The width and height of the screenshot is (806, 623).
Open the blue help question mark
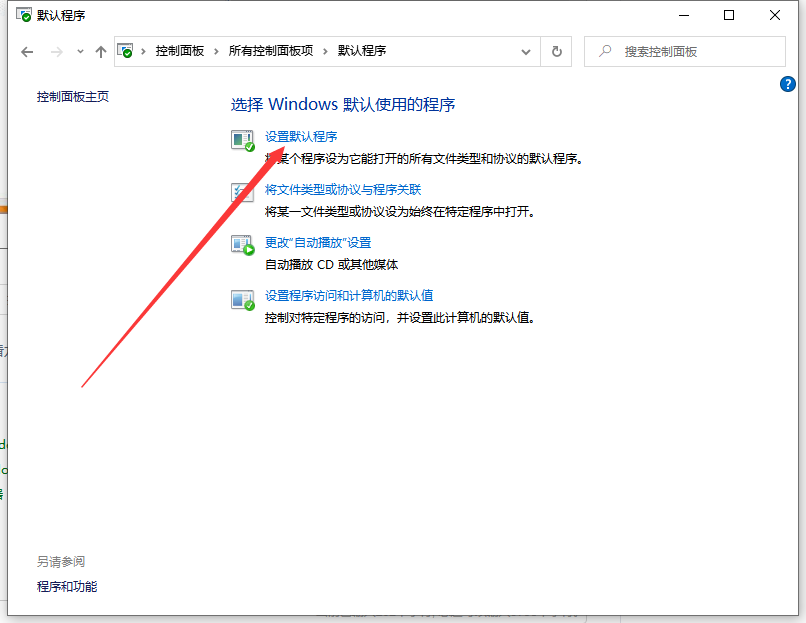pyautogui.click(x=788, y=84)
